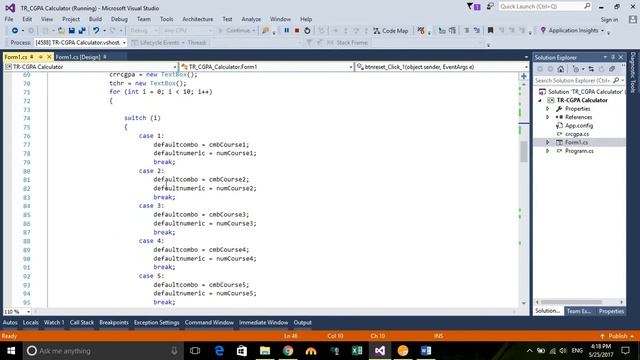Screen dimensions: 640x360
Task: Expand the References node in Solution Explorer
Action: (x=548, y=117)
